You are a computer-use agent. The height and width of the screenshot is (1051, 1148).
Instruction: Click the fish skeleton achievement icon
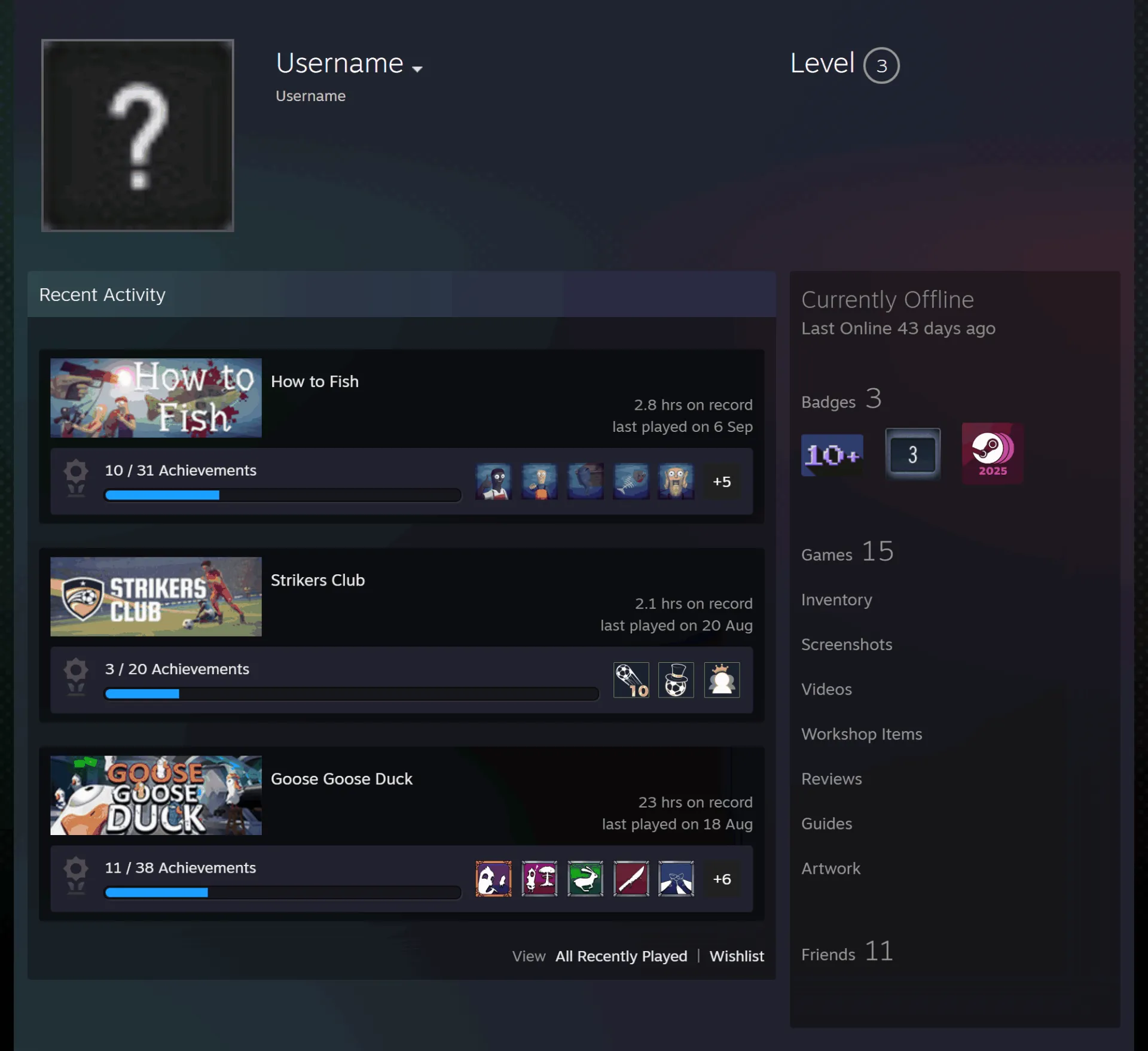click(631, 482)
